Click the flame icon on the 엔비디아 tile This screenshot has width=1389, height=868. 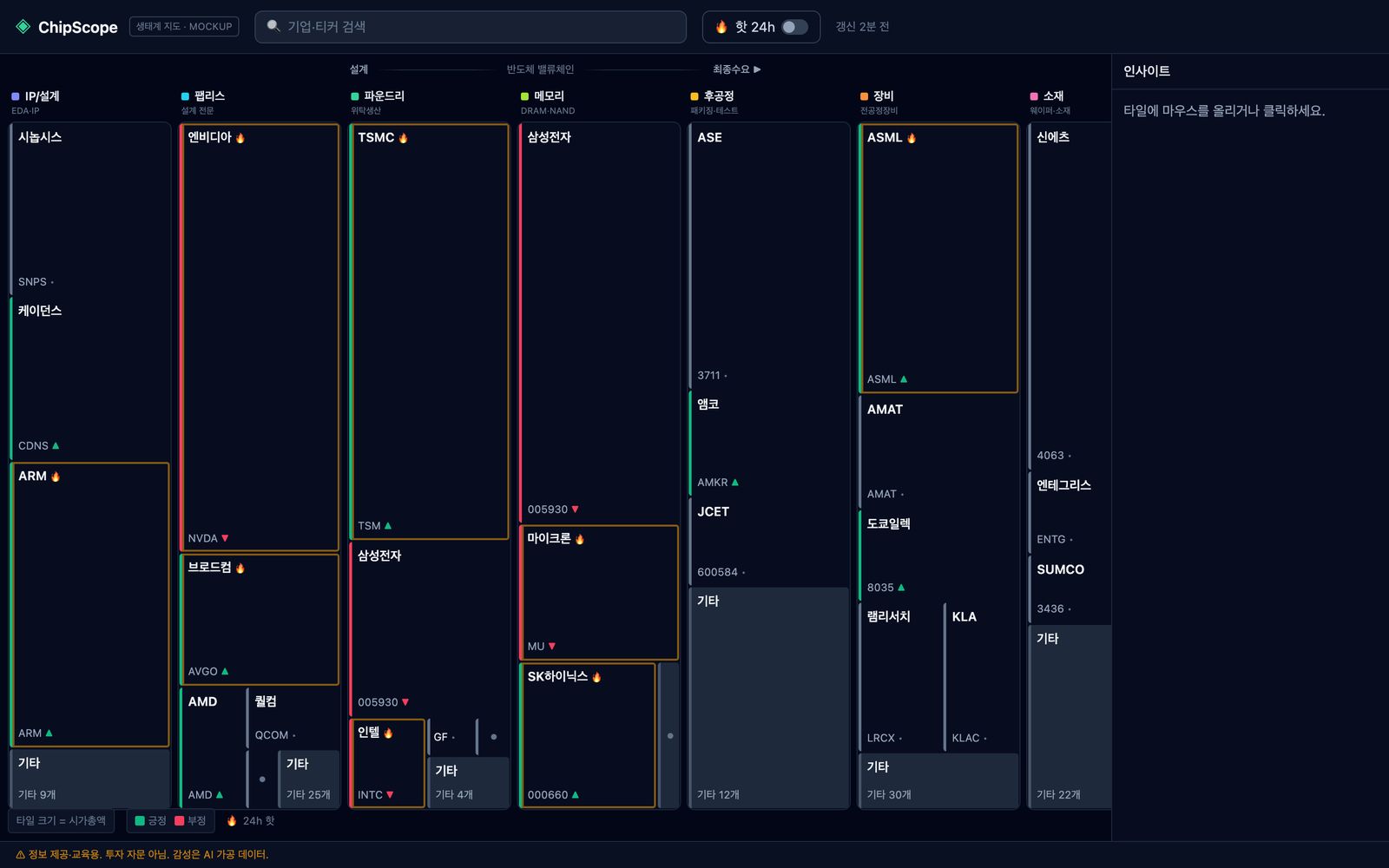pyautogui.click(x=240, y=138)
